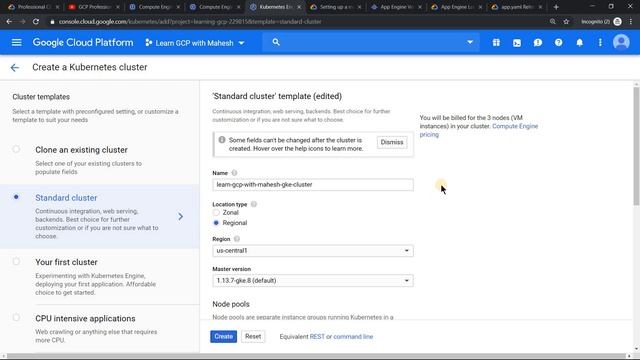Open the user account avatar
The image size is (640, 360).
tap(621, 42)
